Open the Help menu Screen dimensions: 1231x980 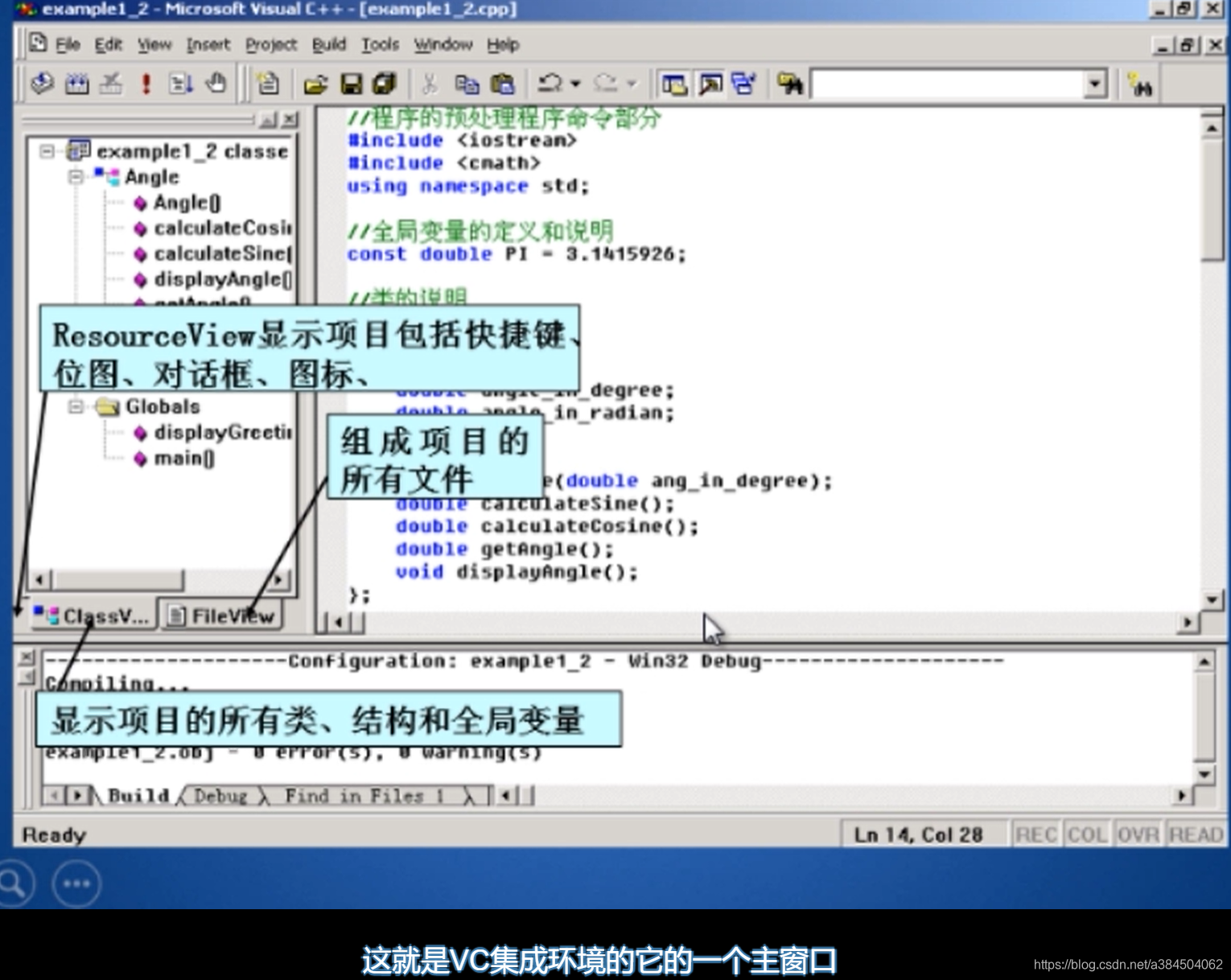pyautogui.click(x=503, y=44)
